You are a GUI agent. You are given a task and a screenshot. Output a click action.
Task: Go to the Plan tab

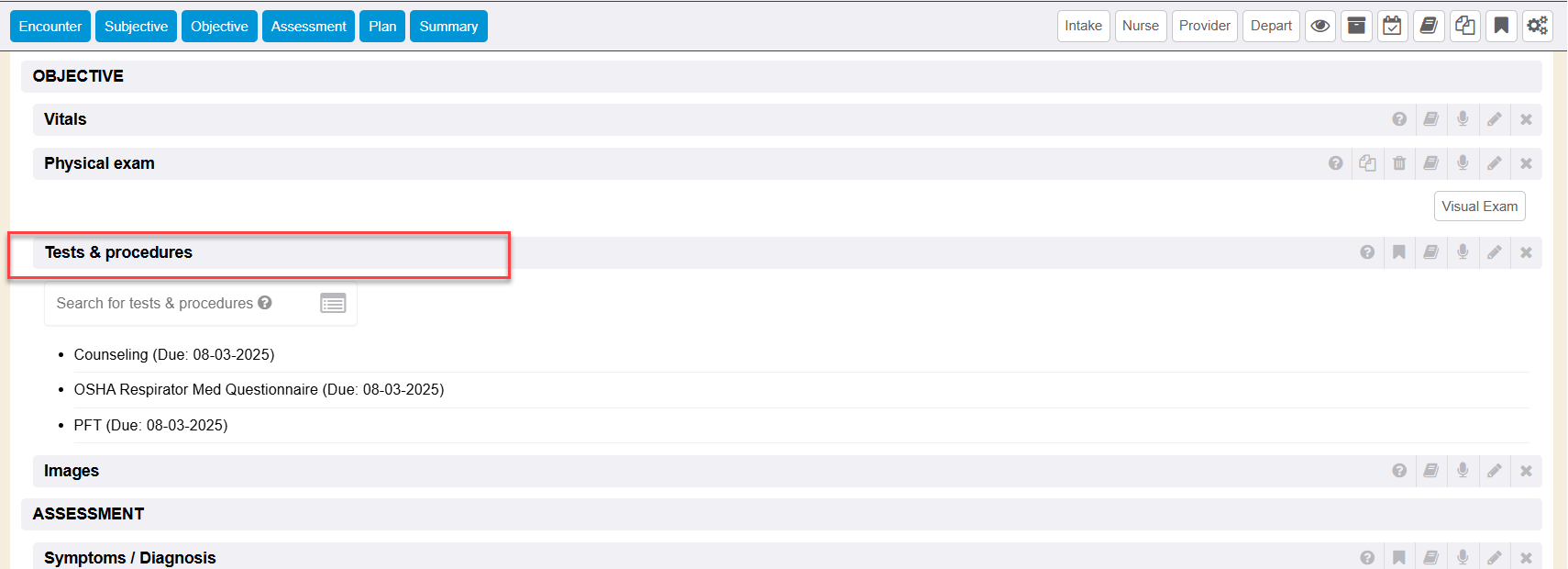382,27
